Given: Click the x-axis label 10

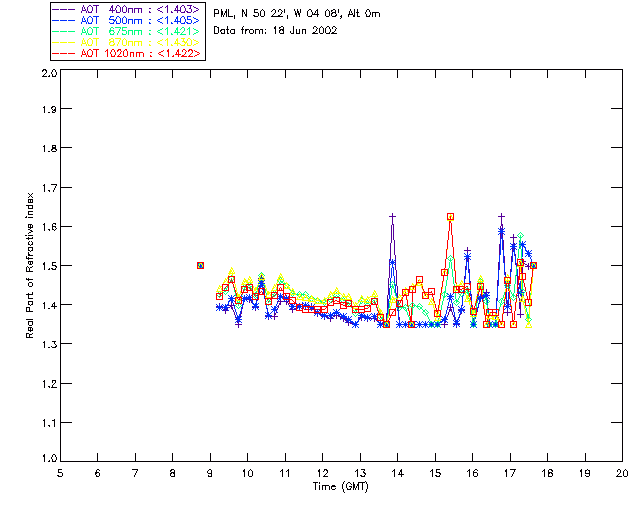Looking at the screenshot, I should tap(247, 473).
